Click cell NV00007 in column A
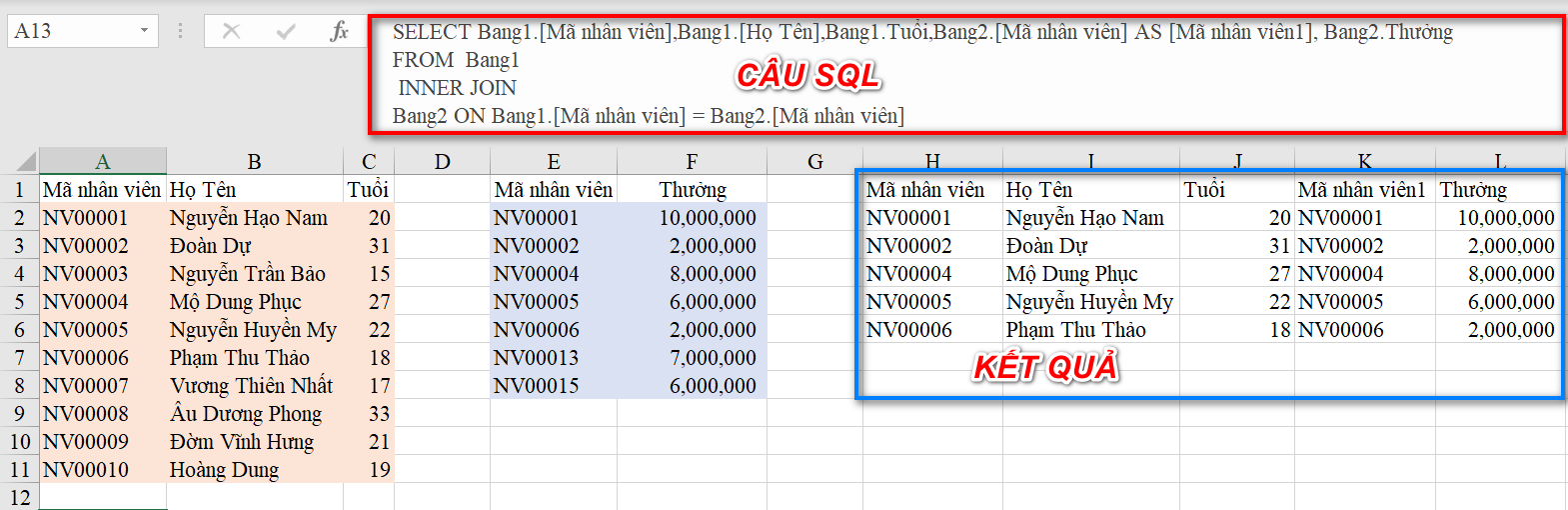 (x=102, y=386)
